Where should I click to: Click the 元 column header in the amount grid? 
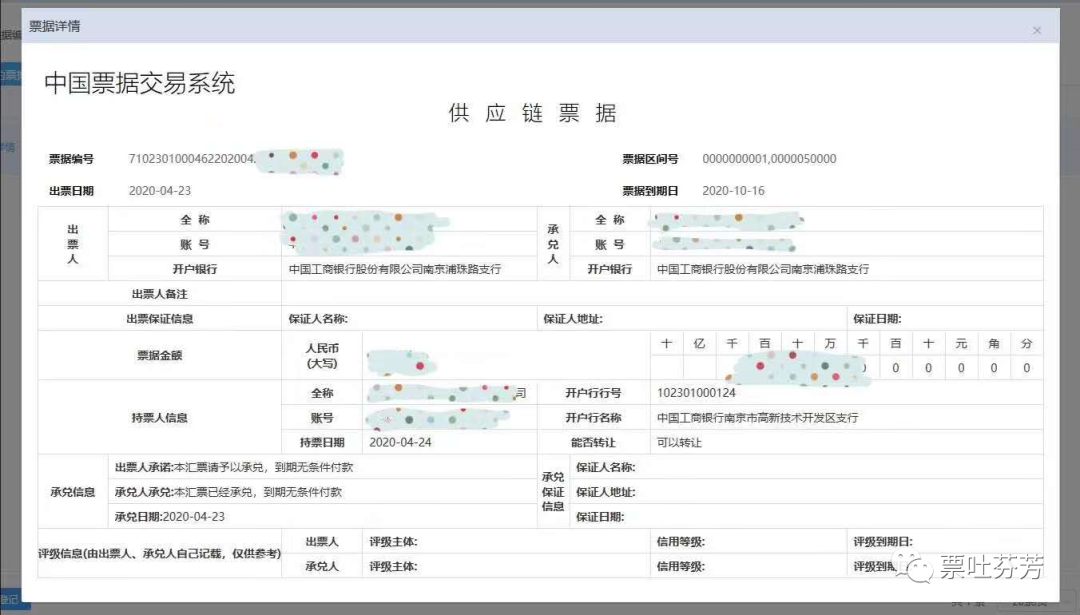pos(961,344)
